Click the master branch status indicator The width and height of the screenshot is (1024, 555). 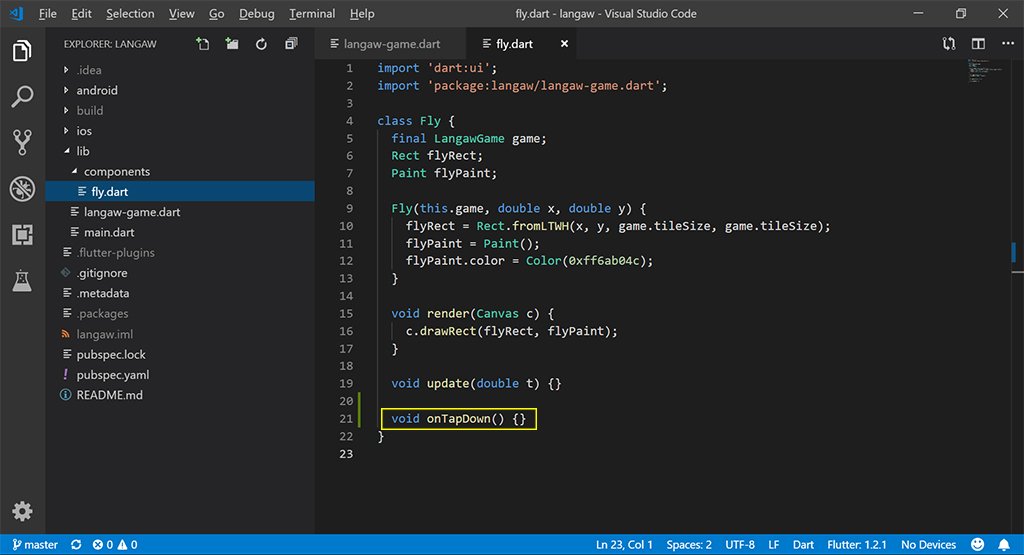(x=34, y=545)
